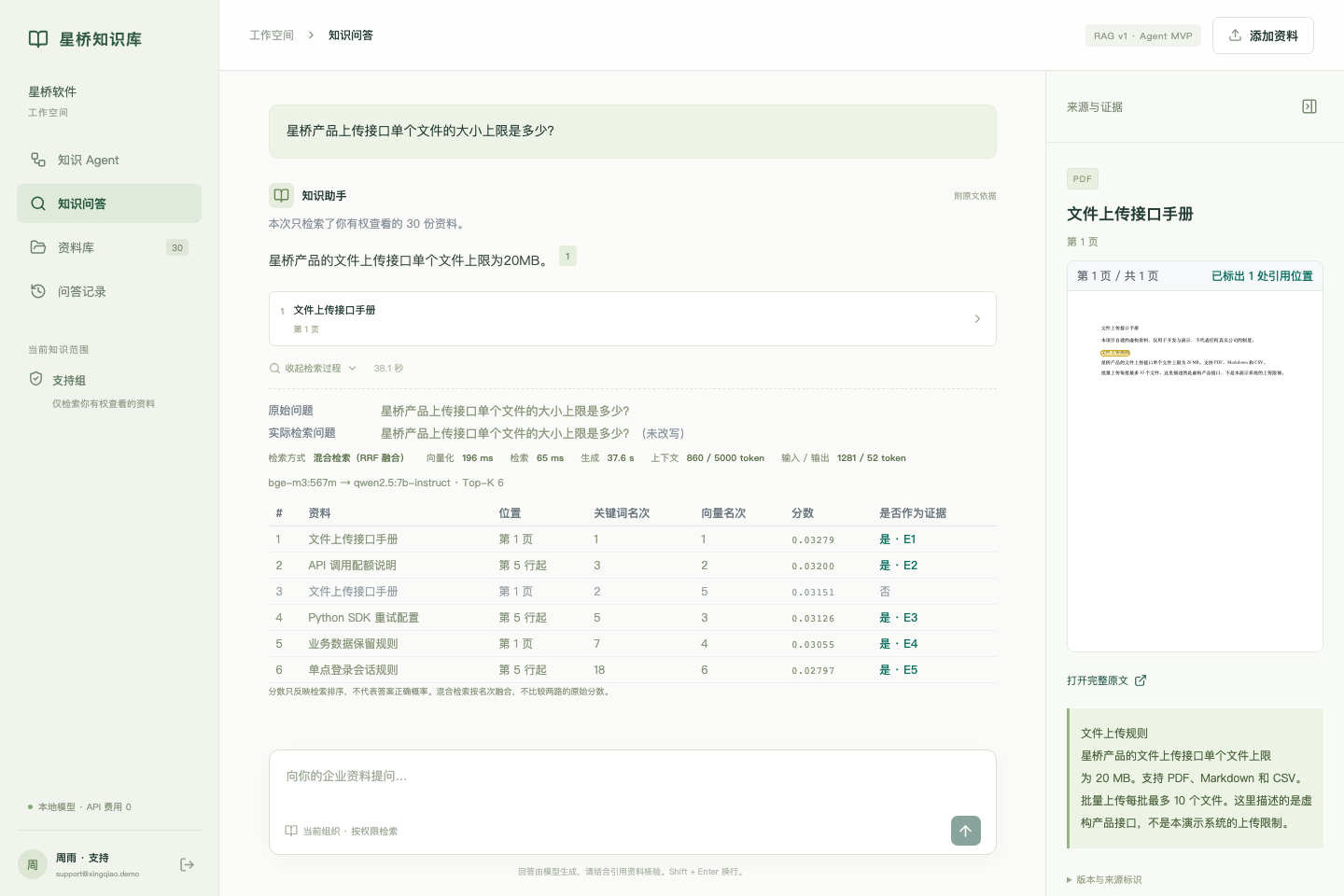
Task: Click the 支持组 shield icon
Action: click(35, 379)
